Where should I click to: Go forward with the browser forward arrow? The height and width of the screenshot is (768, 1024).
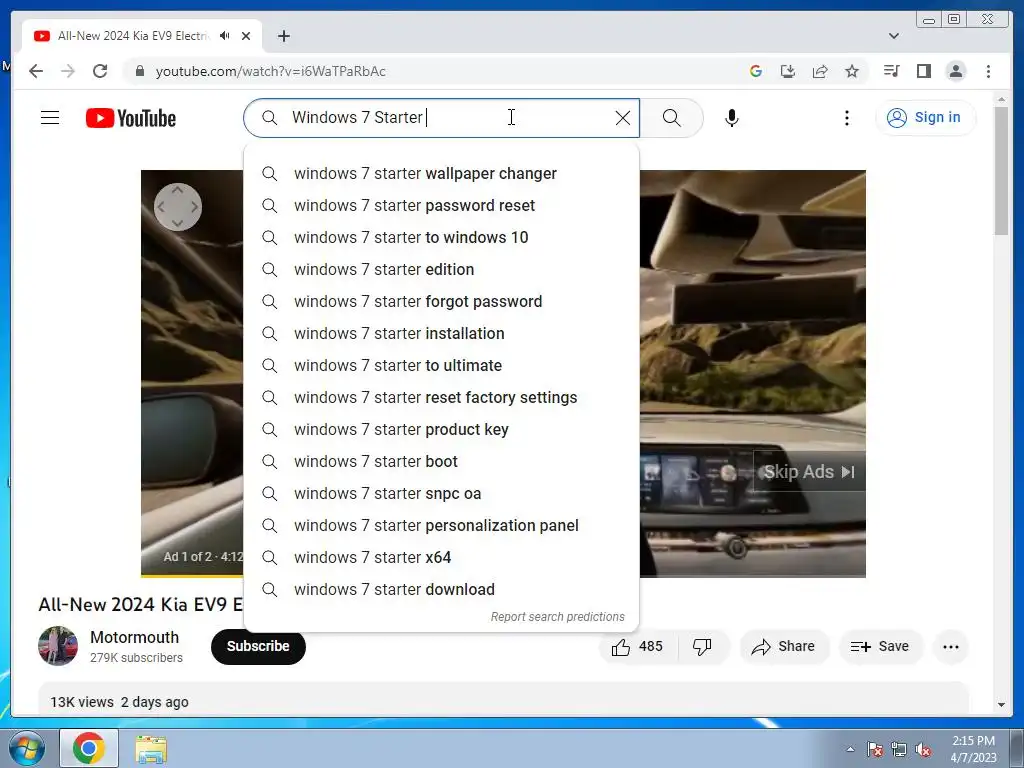click(x=68, y=71)
